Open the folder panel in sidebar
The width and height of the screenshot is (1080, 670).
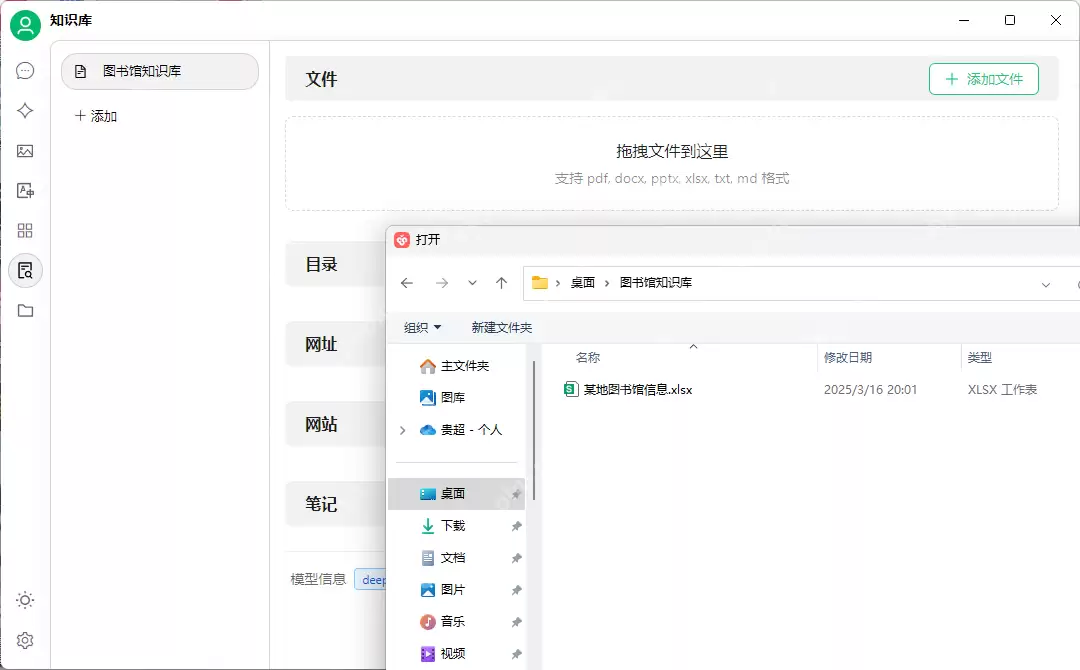click(25, 310)
